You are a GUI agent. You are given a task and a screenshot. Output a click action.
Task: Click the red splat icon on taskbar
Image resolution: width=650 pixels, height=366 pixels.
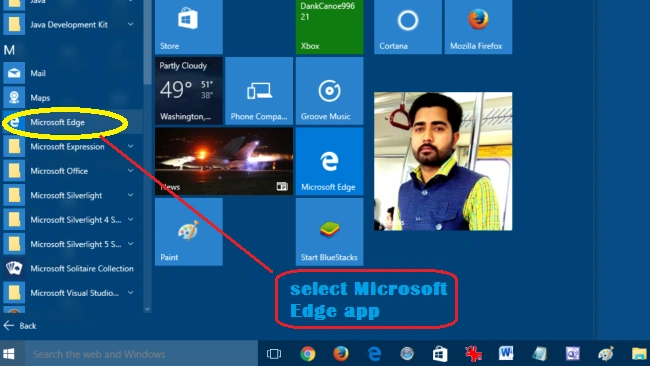(473, 354)
